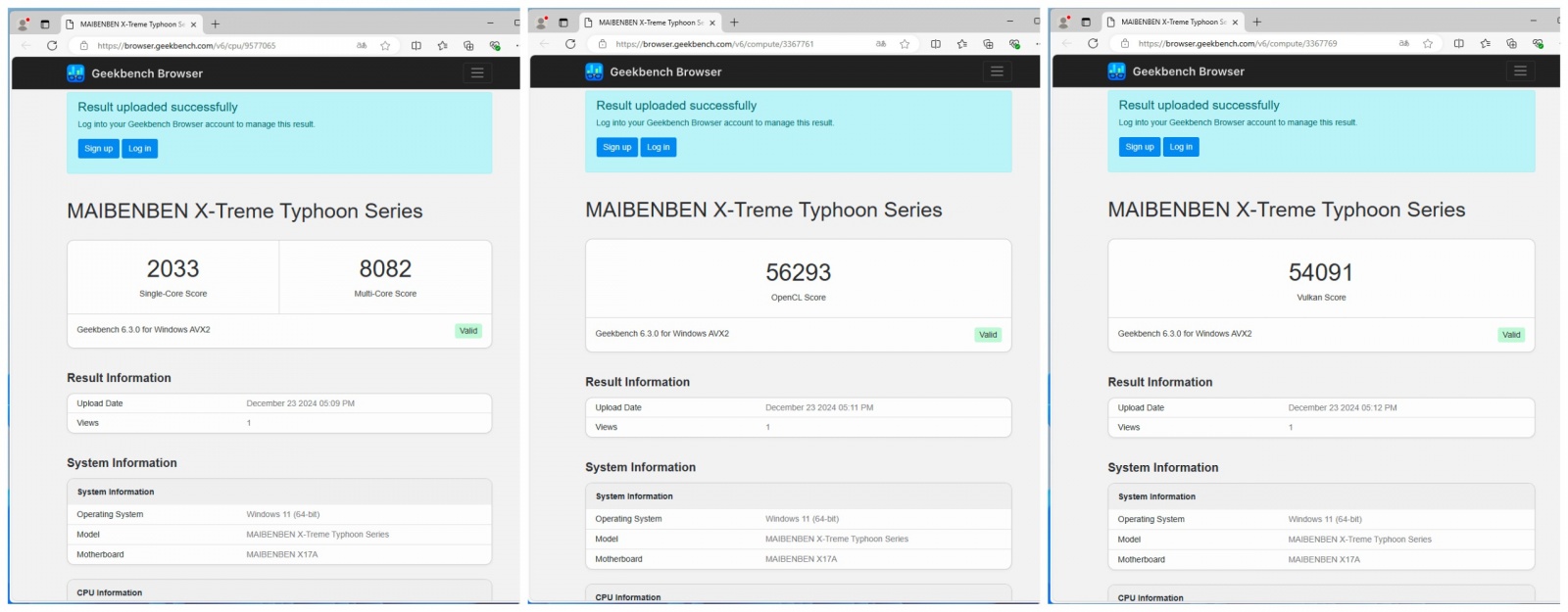Reload the CPU result page in left window
The height and width of the screenshot is (612, 1568).
52,46
